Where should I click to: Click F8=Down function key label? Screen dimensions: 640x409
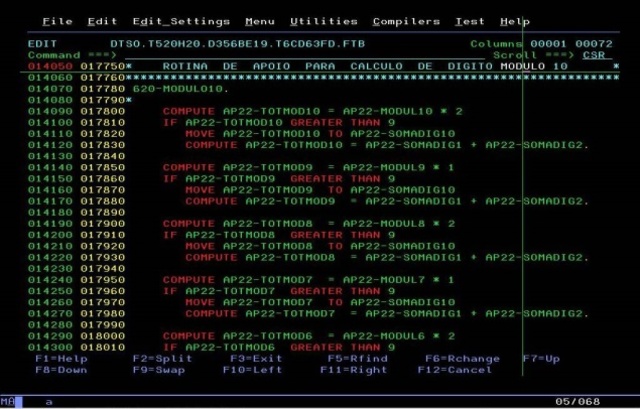[x=61, y=370]
